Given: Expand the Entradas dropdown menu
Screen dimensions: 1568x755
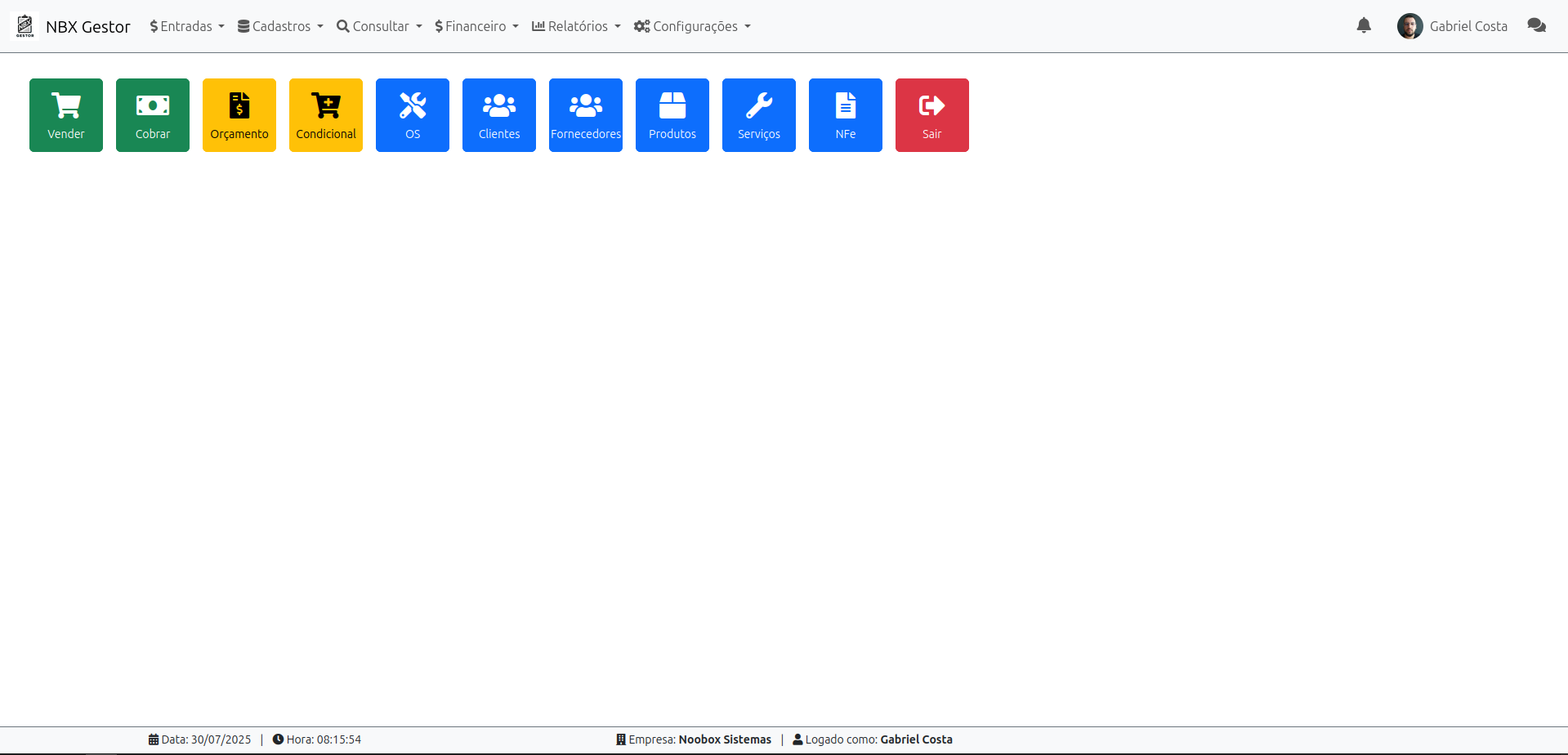Looking at the screenshot, I should pos(186,25).
